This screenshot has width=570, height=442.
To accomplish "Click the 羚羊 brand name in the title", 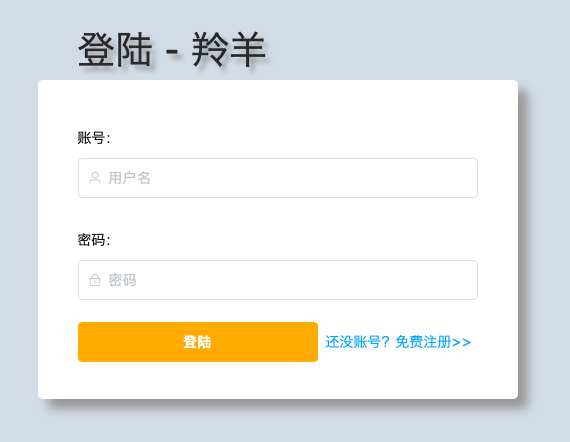I will pos(229,49).
